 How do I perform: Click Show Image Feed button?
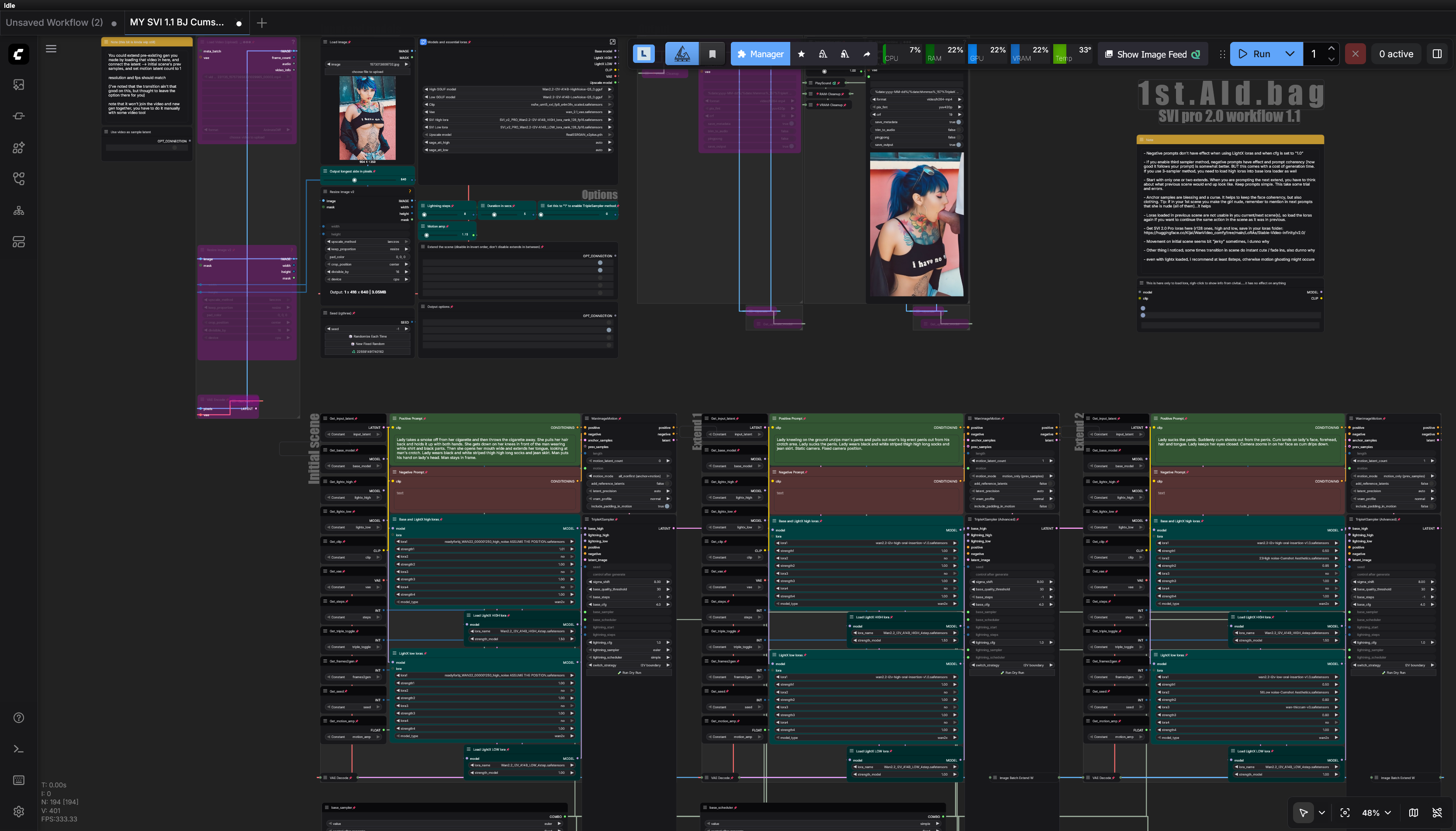pyautogui.click(x=1152, y=54)
